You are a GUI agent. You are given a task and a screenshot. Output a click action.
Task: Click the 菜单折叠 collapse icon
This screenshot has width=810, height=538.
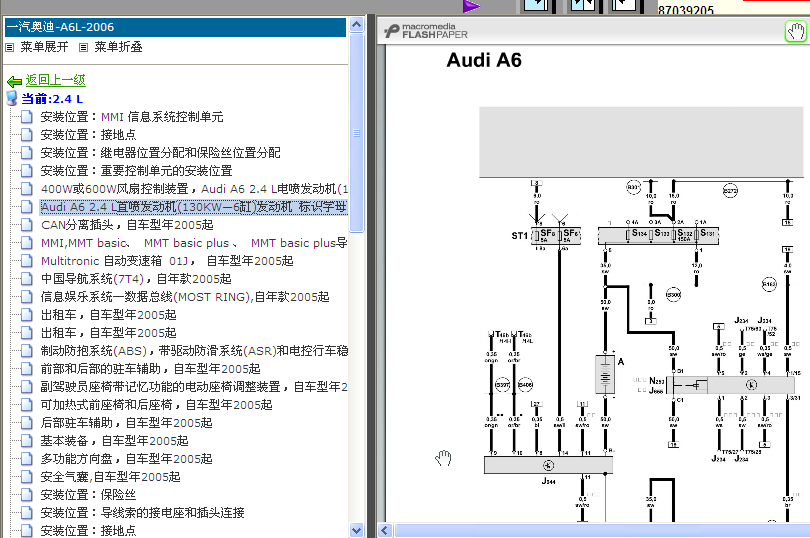pos(83,48)
